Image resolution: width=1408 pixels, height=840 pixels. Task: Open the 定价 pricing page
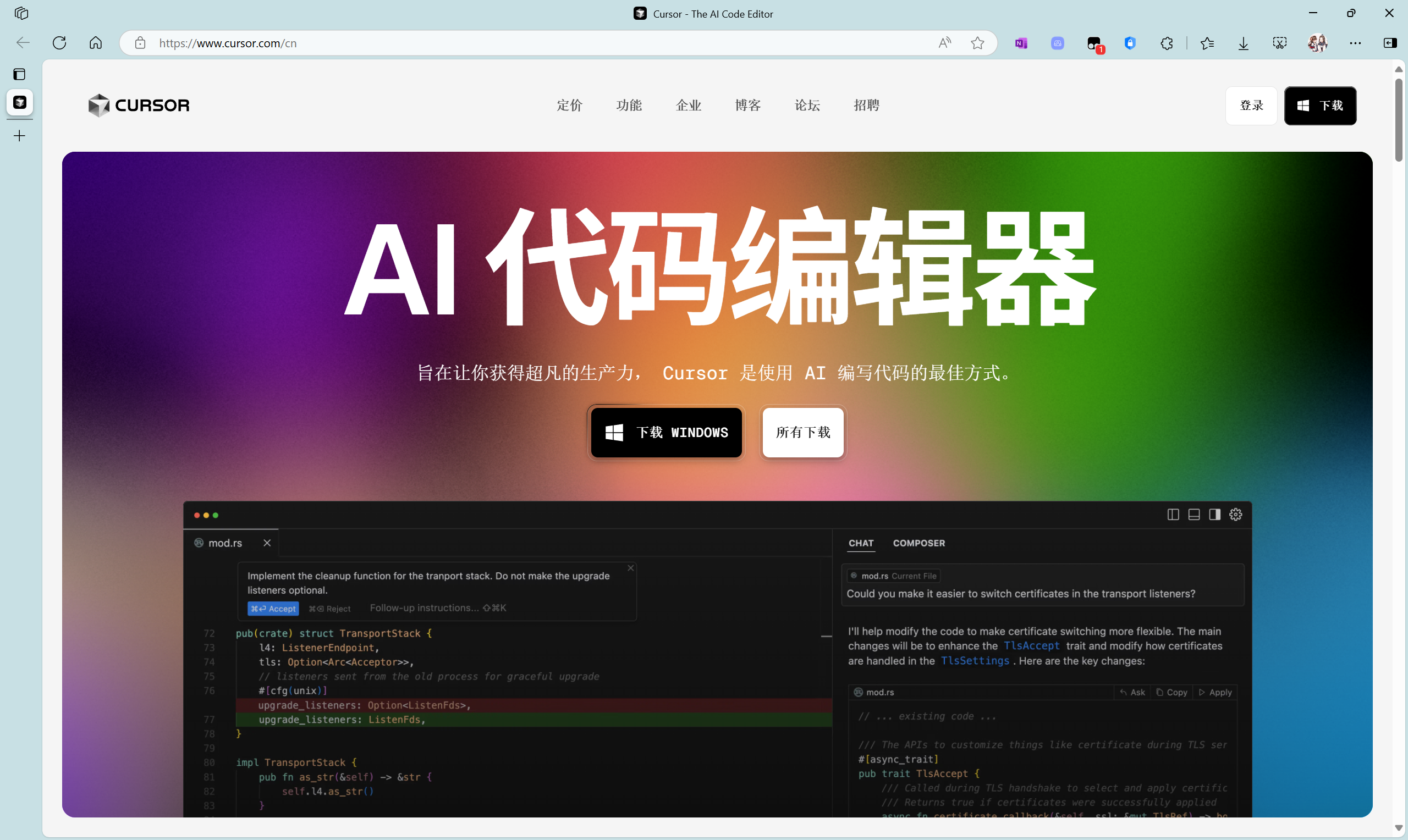point(569,106)
